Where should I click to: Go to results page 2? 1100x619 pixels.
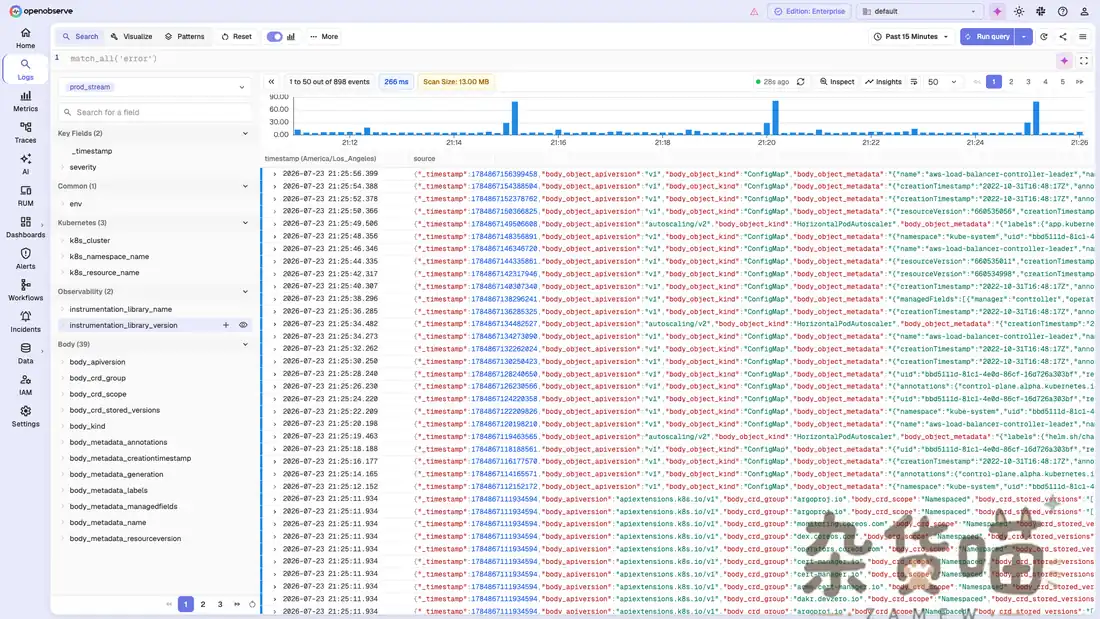pyautogui.click(x=1011, y=82)
